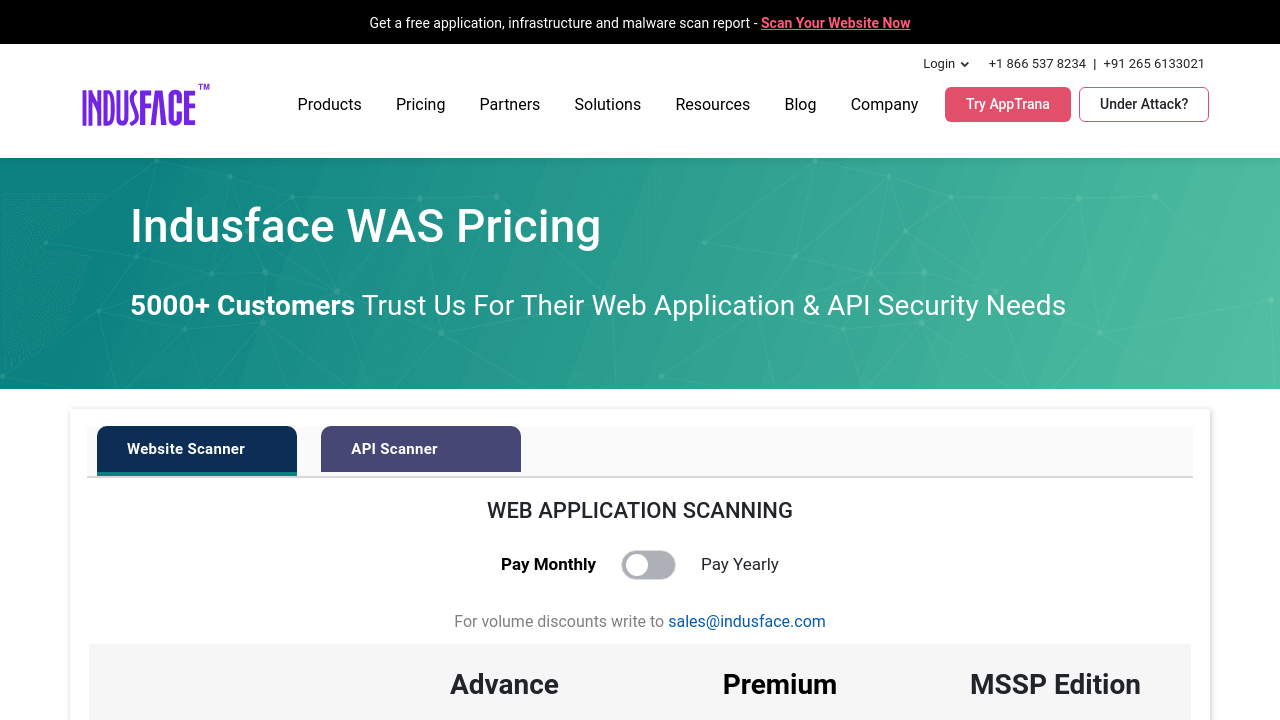The image size is (1280, 720).
Task: Click the MSSP Edition plan heading
Action: pyautogui.click(x=1055, y=685)
